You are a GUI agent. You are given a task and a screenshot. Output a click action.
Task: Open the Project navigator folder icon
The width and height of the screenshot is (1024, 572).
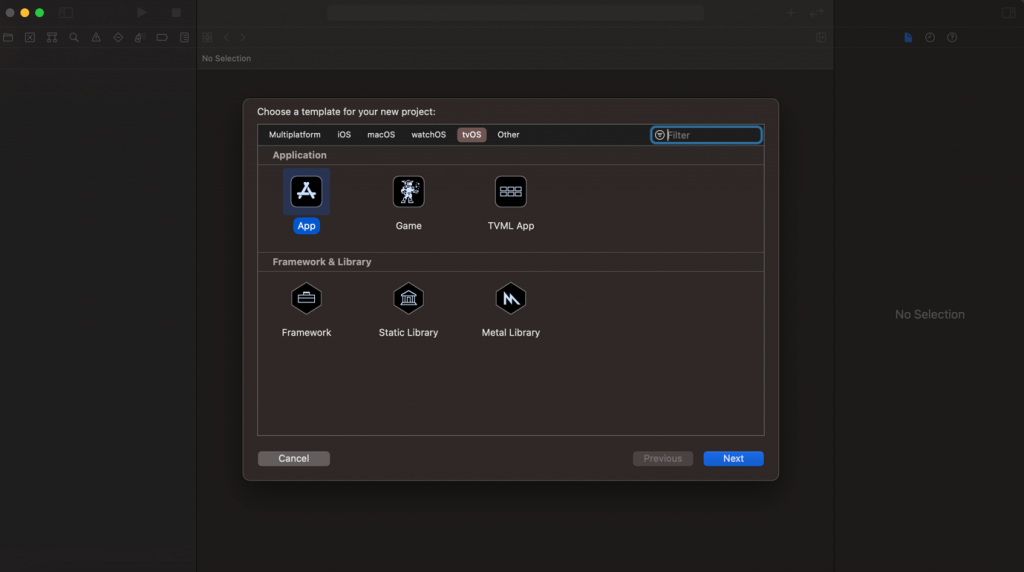click(x=8, y=38)
